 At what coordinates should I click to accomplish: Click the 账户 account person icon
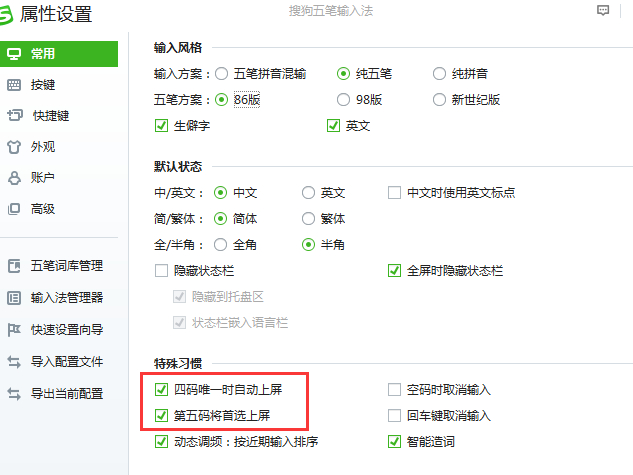14,178
